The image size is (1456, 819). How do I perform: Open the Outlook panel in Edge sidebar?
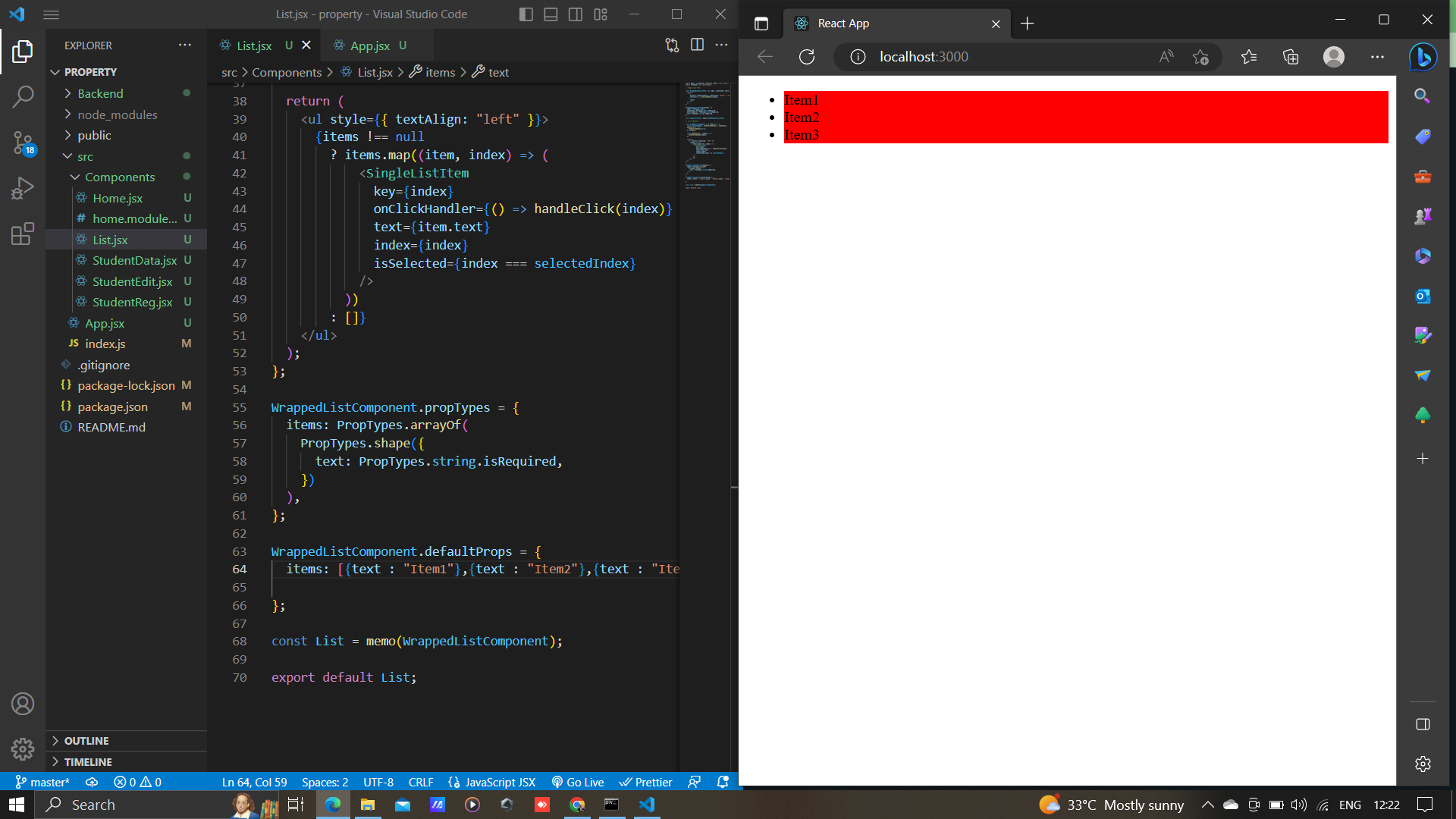pyautogui.click(x=1423, y=297)
